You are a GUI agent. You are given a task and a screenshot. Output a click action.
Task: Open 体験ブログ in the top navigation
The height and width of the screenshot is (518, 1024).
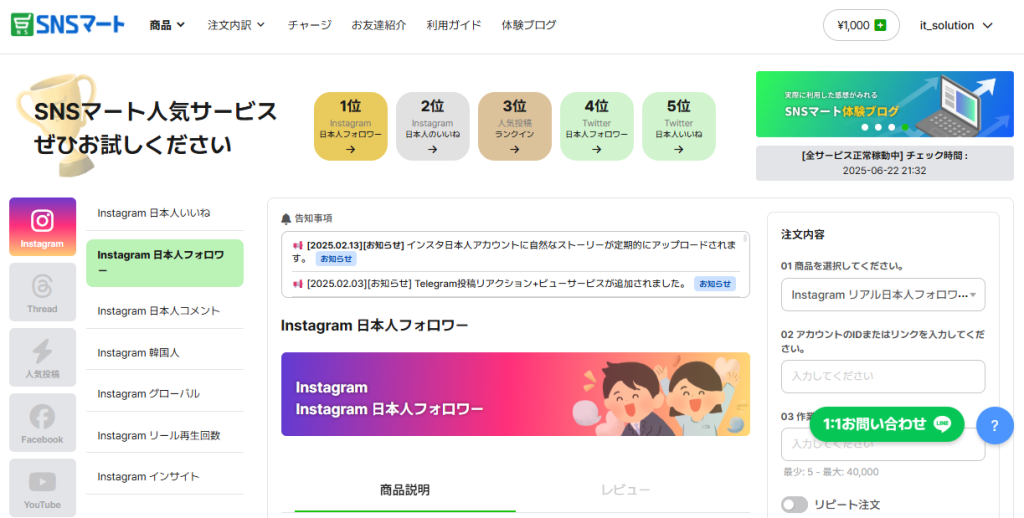click(529, 25)
